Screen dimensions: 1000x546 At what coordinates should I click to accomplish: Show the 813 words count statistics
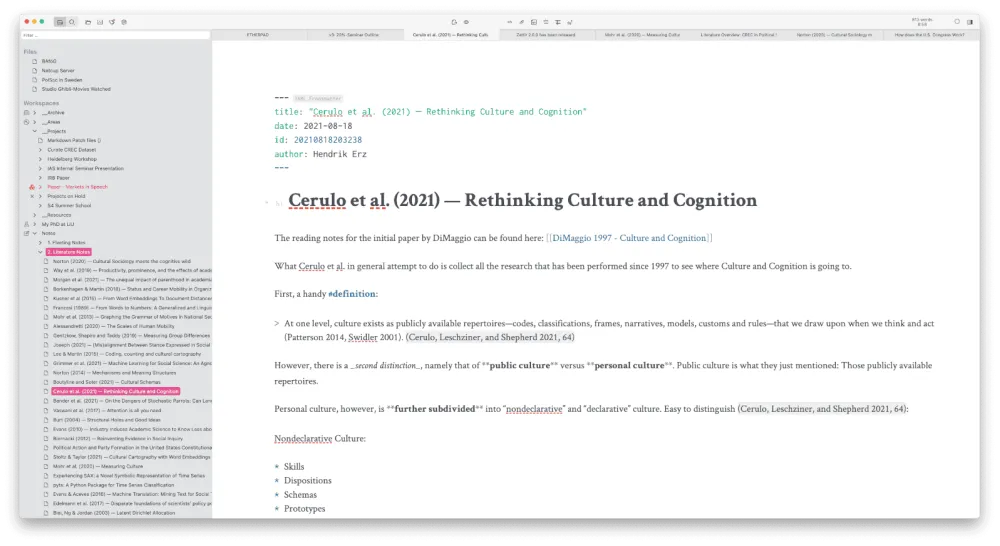pyautogui.click(x=920, y=21)
